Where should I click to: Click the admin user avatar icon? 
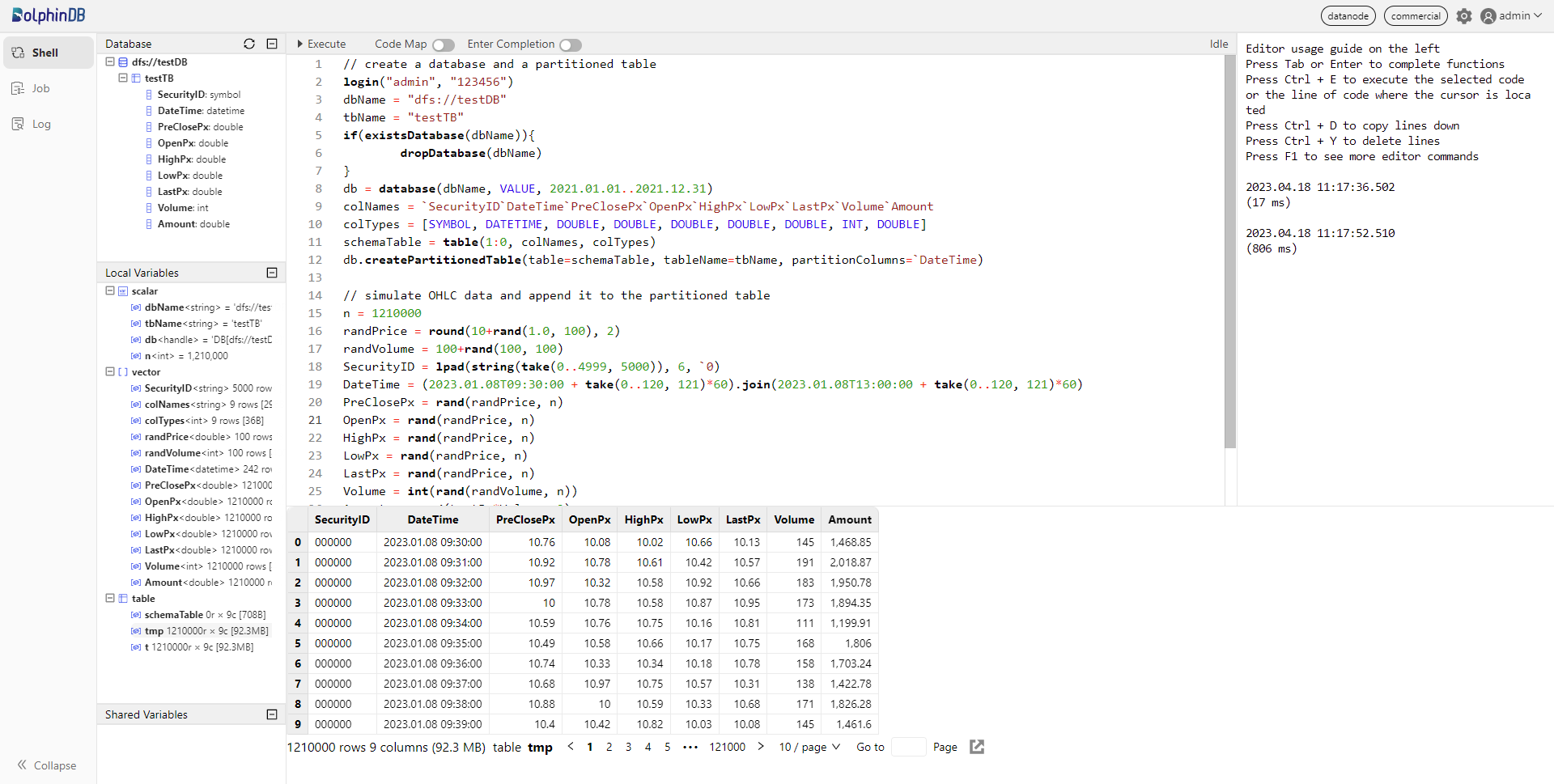(1488, 16)
